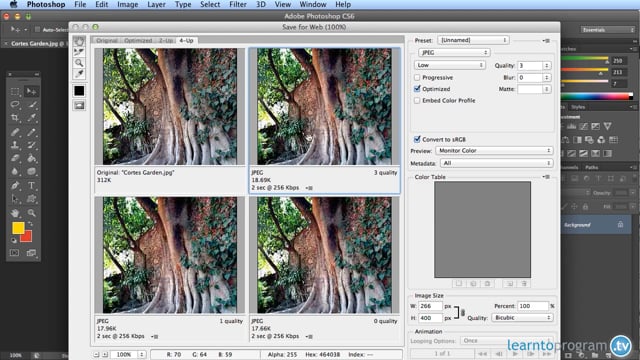640x360 pixels.
Task: Switch to the Optimized tab
Action: coord(138,40)
